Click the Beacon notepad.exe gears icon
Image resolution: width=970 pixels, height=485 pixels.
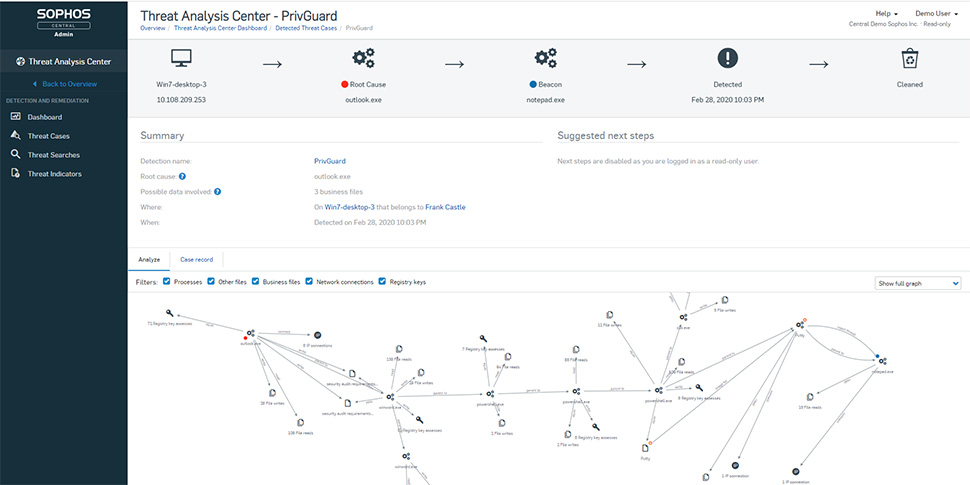(x=545, y=58)
